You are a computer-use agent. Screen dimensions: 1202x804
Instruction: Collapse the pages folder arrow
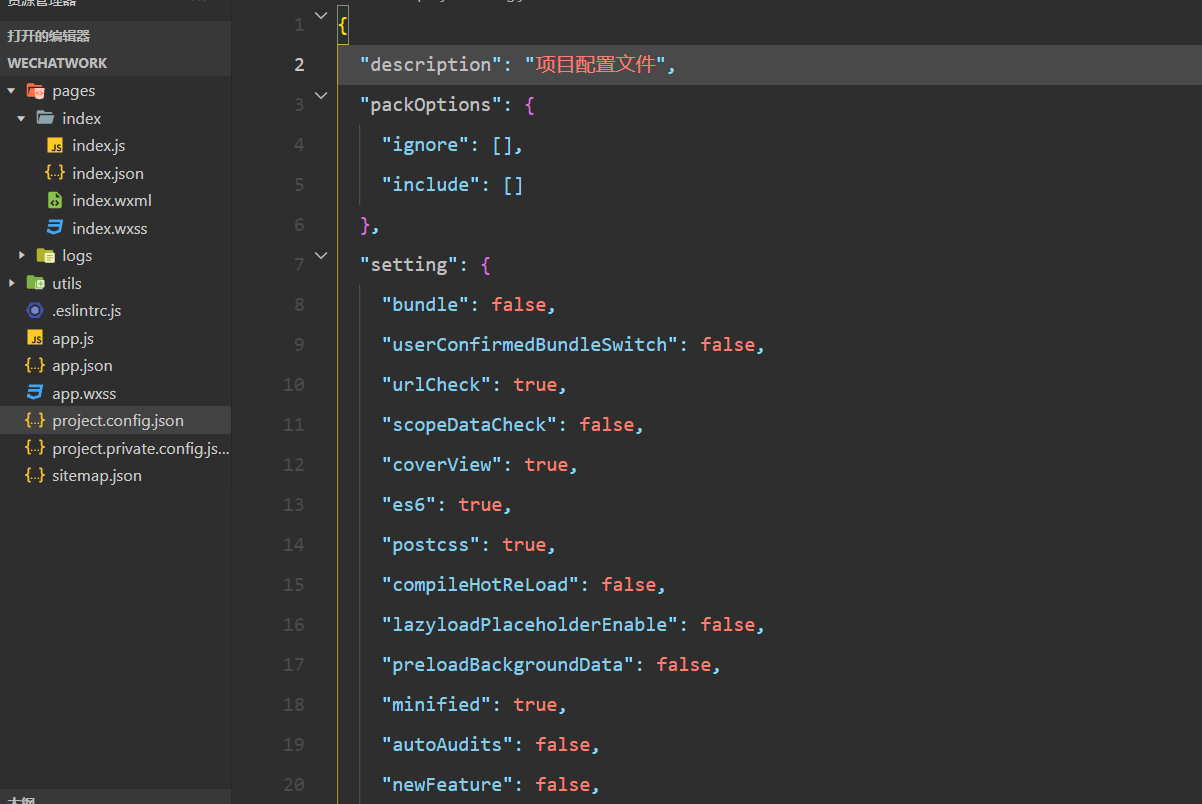[x=12, y=91]
